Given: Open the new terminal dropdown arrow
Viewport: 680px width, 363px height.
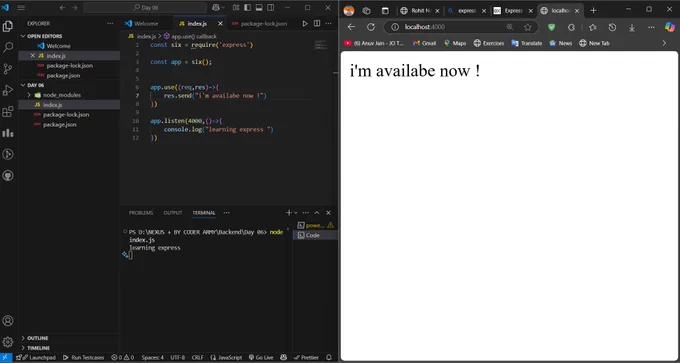Looking at the screenshot, I should (x=296, y=213).
